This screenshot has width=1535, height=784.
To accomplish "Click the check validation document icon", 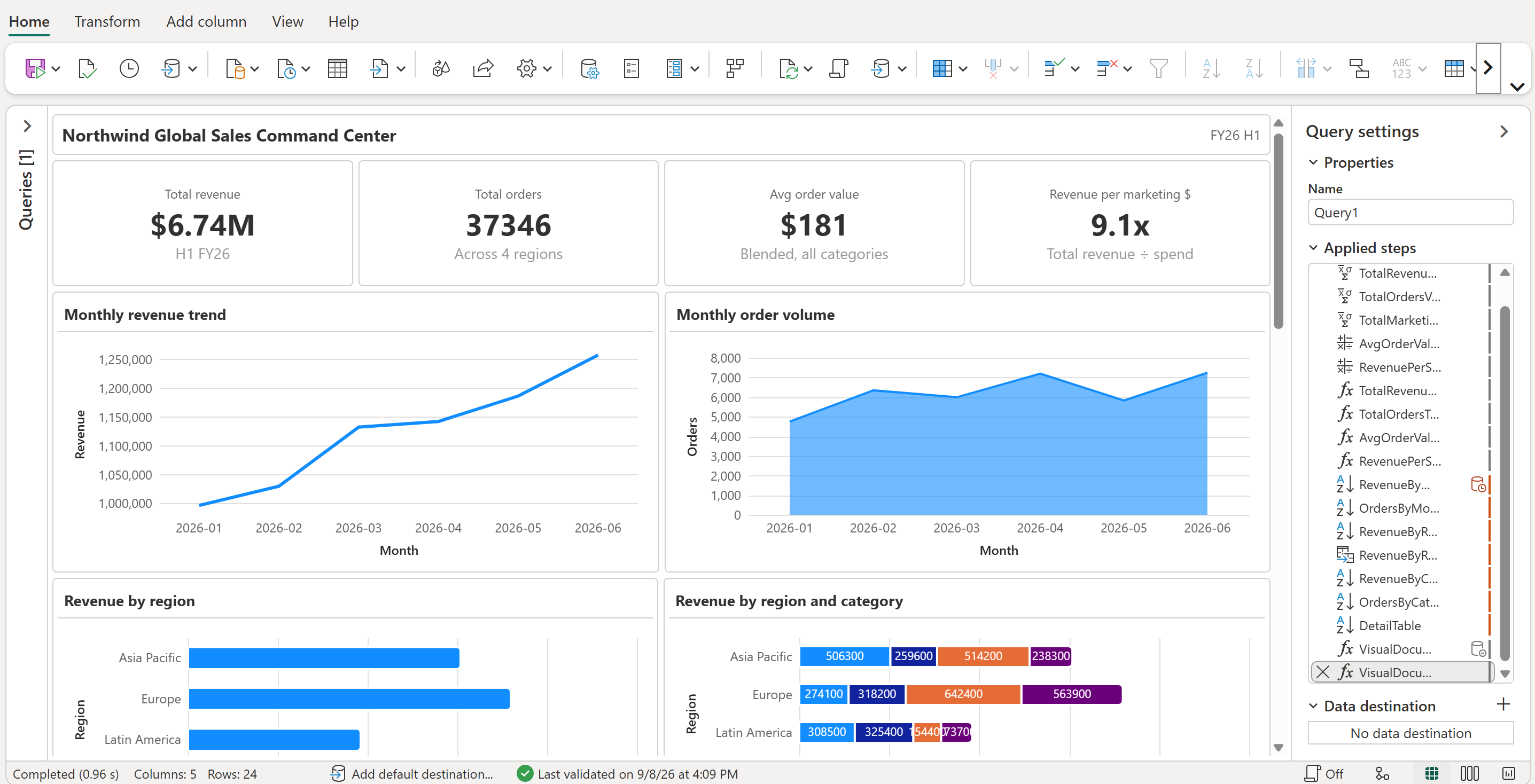I will 87,68.
